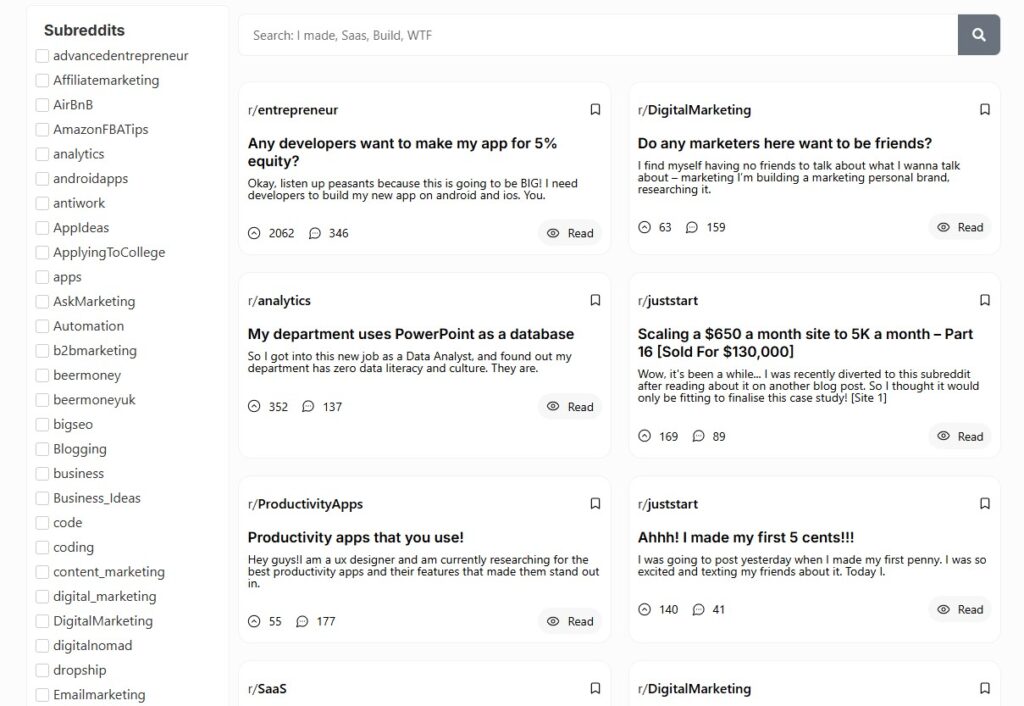Bookmark the 5% equity app post
Image resolution: width=1024 pixels, height=706 pixels.
595,110
